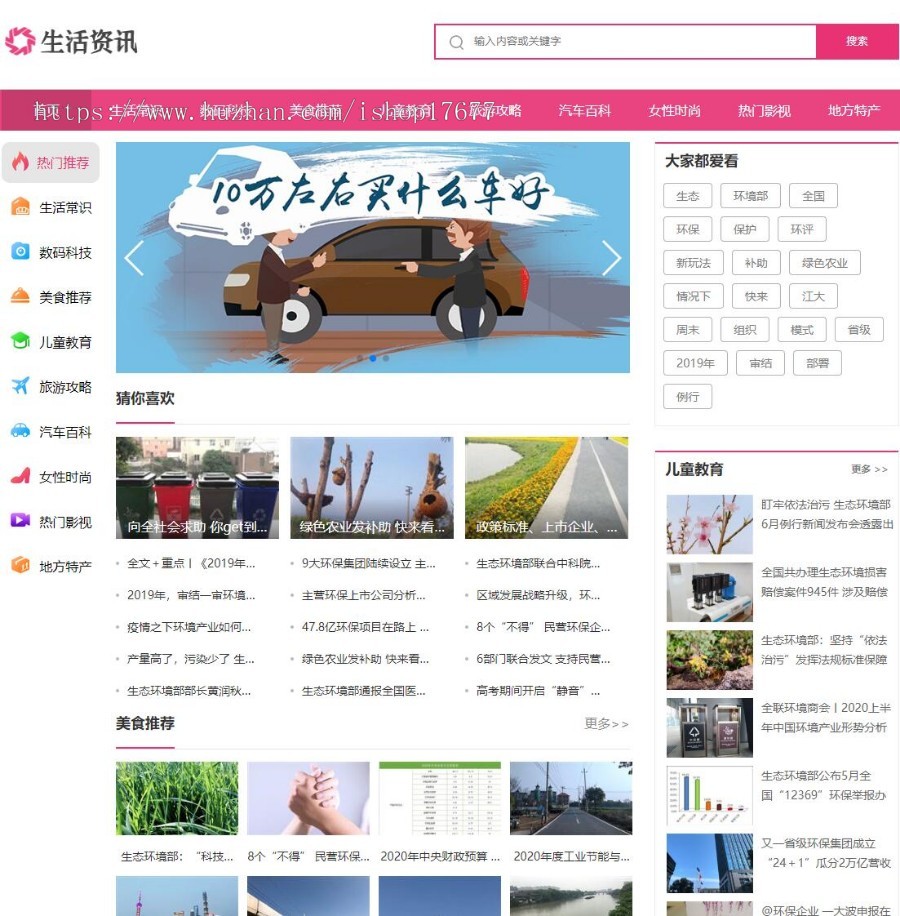This screenshot has width=900, height=916.
Task: Click the 大家都爱看 panel heading
Action: (x=701, y=161)
